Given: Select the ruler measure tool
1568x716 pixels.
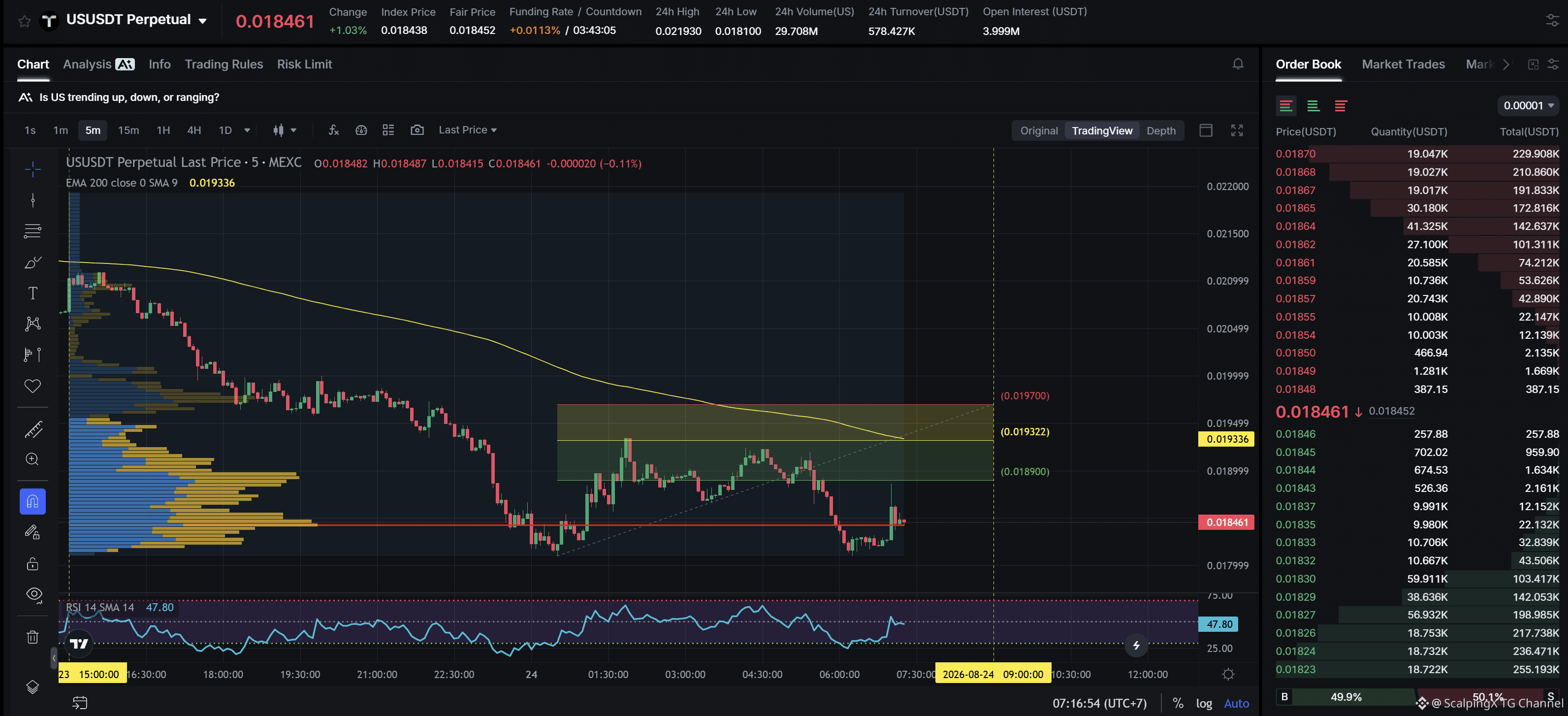Looking at the screenshot, I should point(33,429).
